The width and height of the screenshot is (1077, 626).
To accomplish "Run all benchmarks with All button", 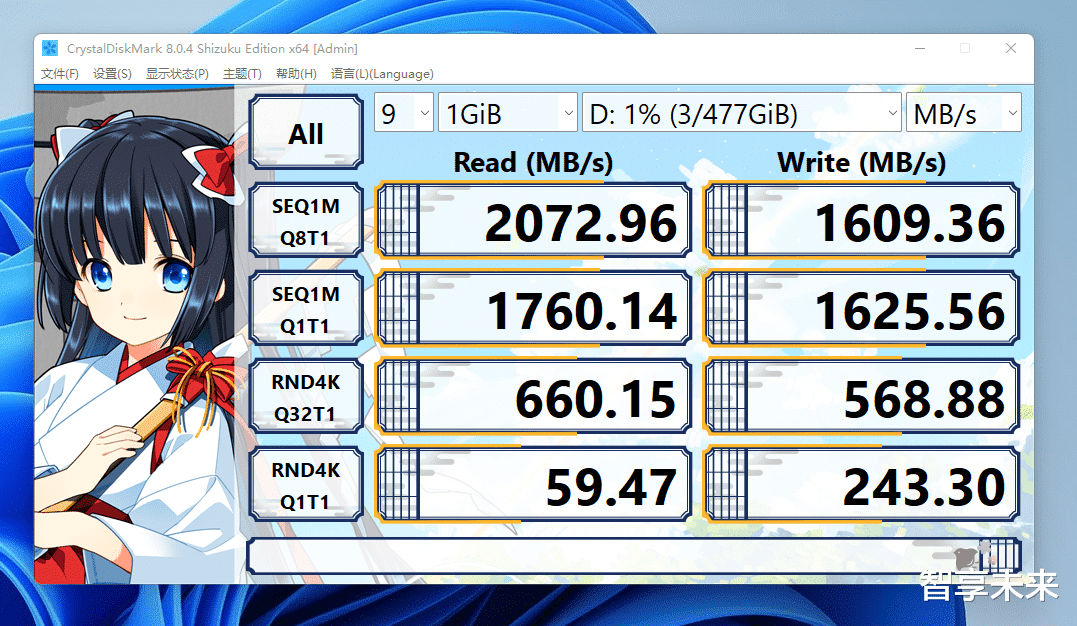I will pos(306,133).
